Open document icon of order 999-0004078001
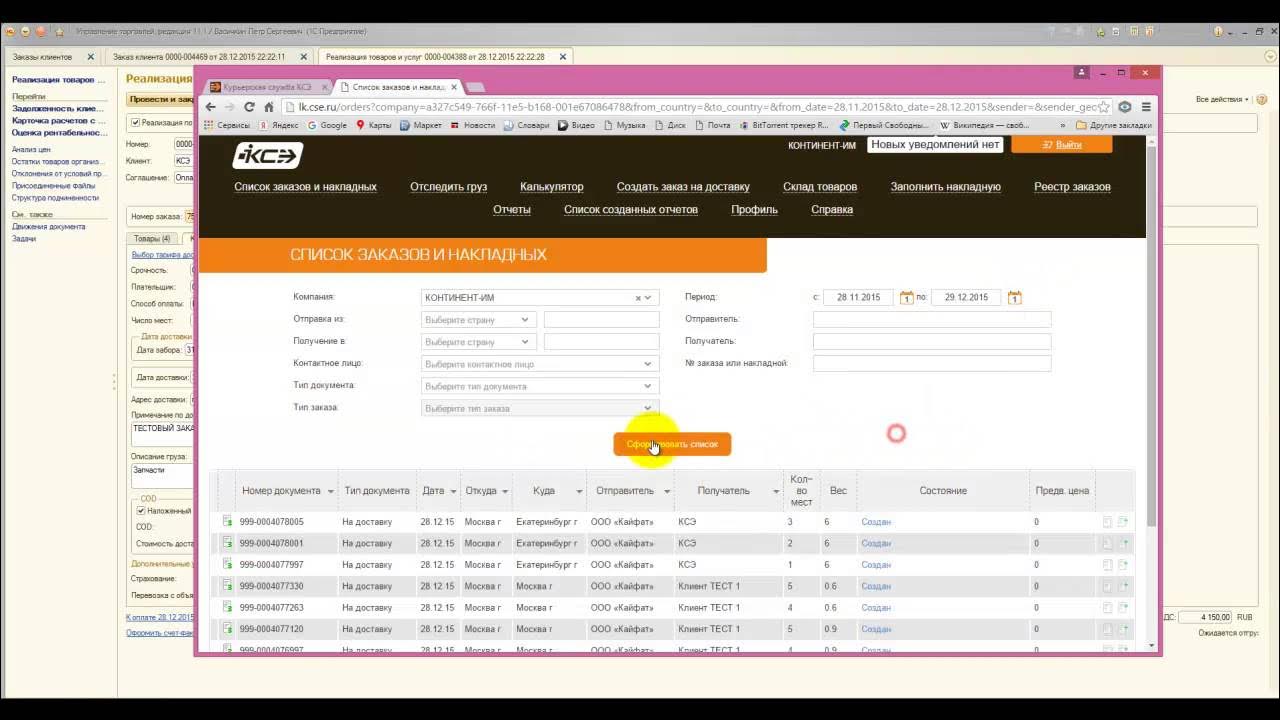Screen dimensions: 1280x720 click(227, 543)
